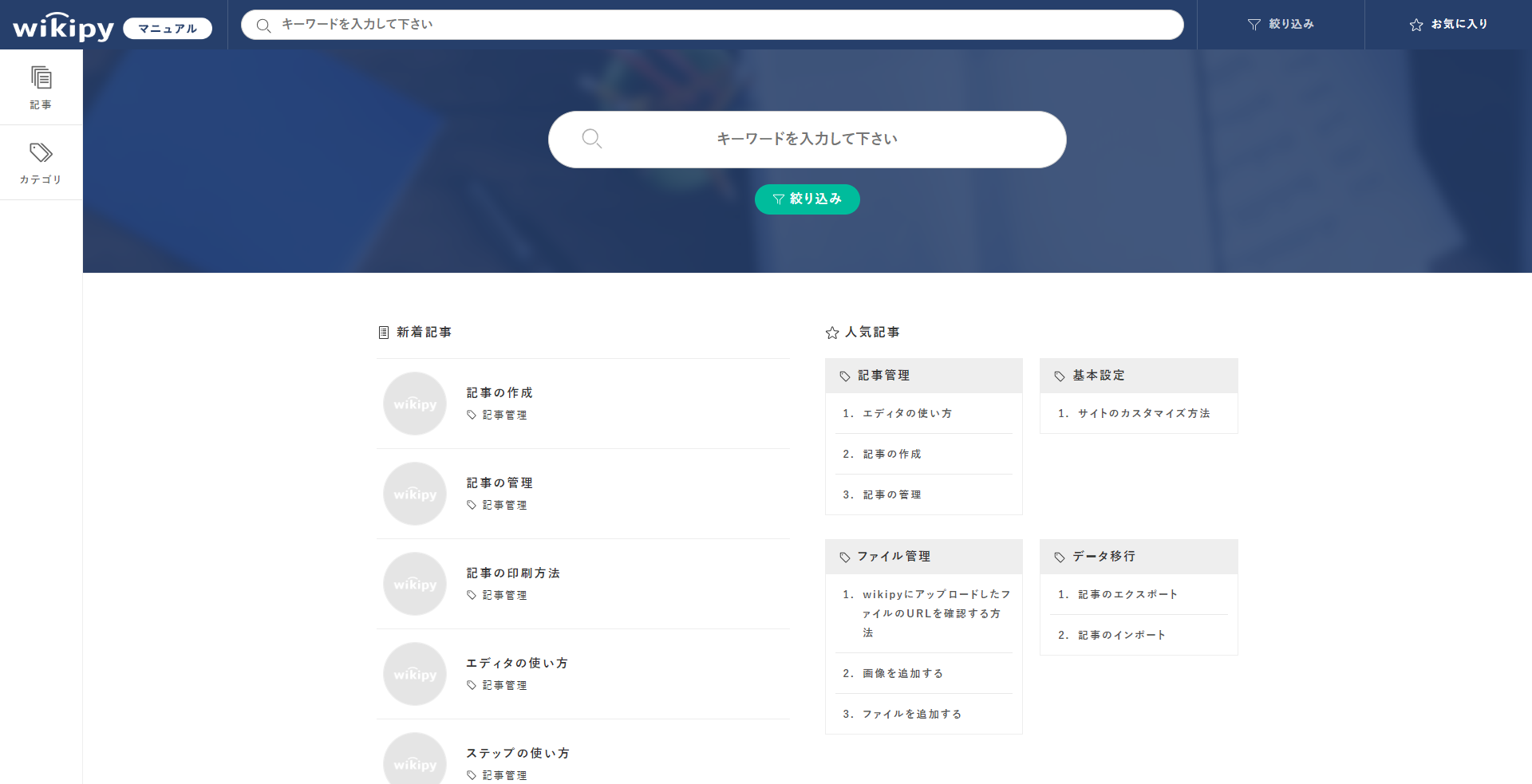1532x784 pixels.
Task: Click the star icon next to お気に入り
Action: (x=1416, y=25)
